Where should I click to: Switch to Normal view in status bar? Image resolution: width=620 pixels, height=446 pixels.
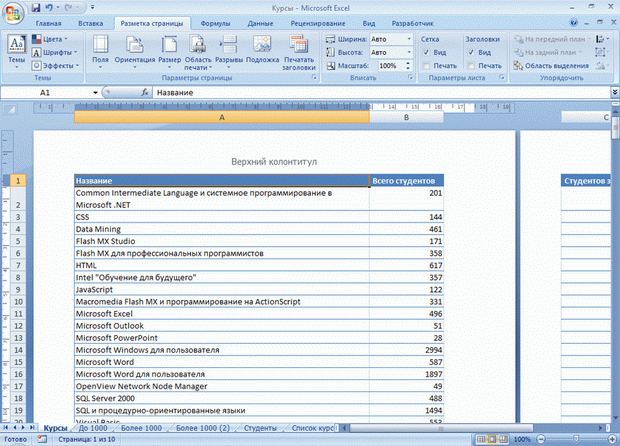[x=481, y=439]
